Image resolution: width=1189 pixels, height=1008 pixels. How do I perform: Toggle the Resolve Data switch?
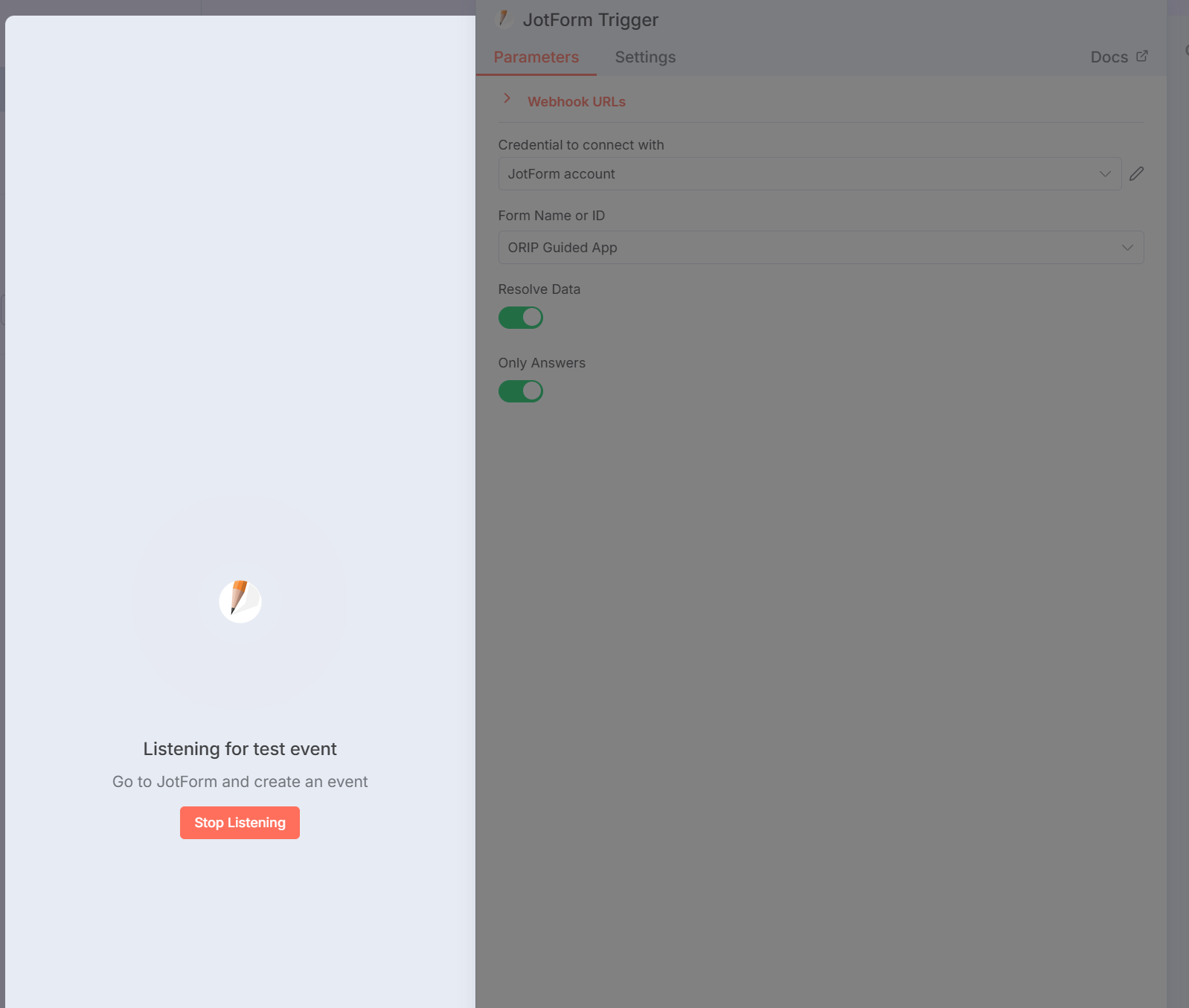(x=521, y=318)
